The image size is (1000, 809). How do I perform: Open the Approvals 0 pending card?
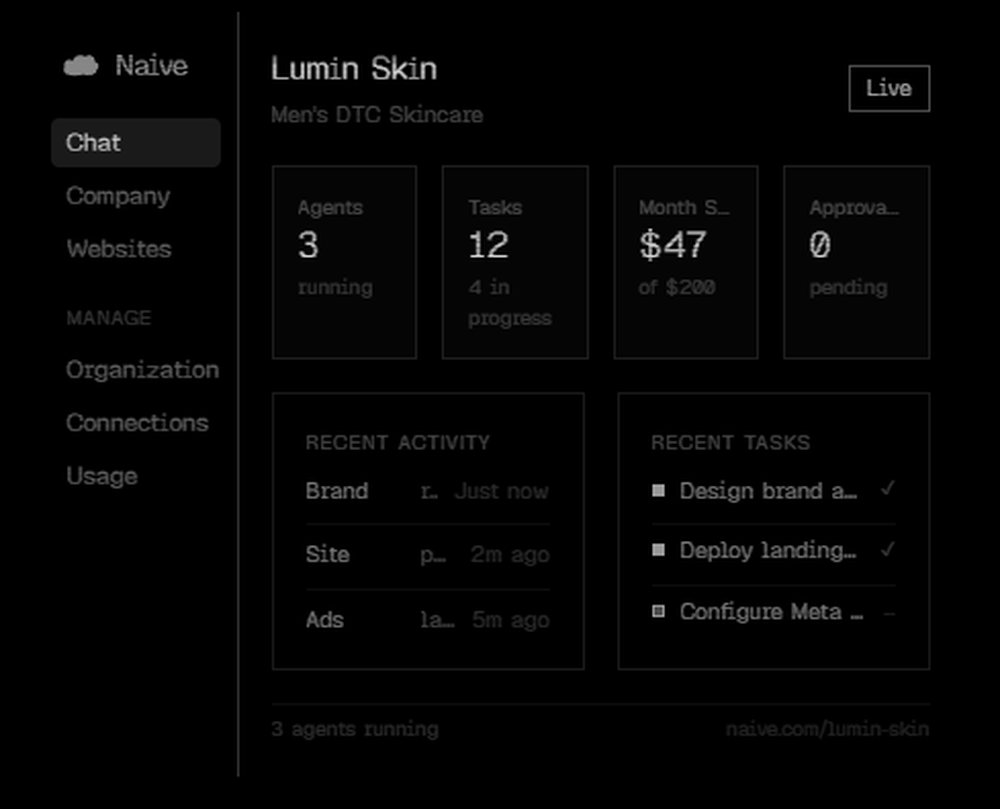tap(857, 262)
